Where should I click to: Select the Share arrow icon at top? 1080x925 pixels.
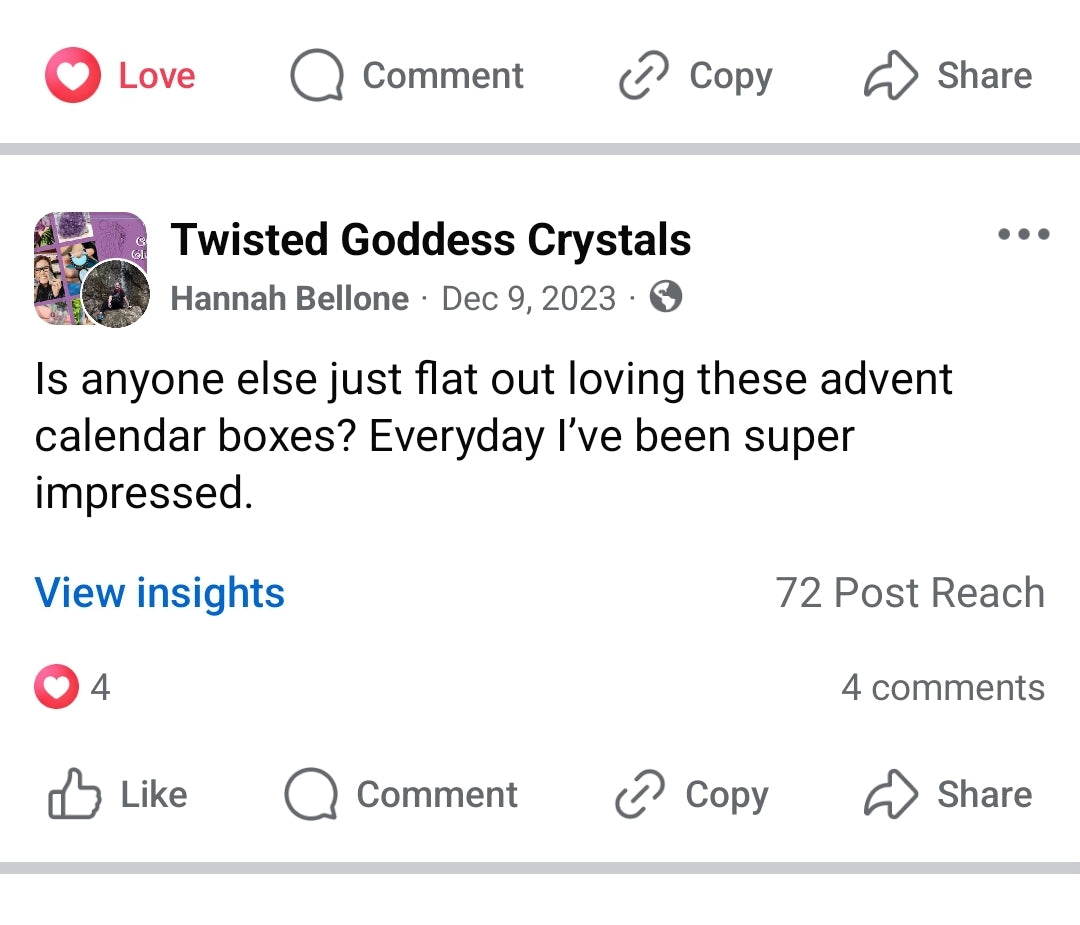pos(891,74)
